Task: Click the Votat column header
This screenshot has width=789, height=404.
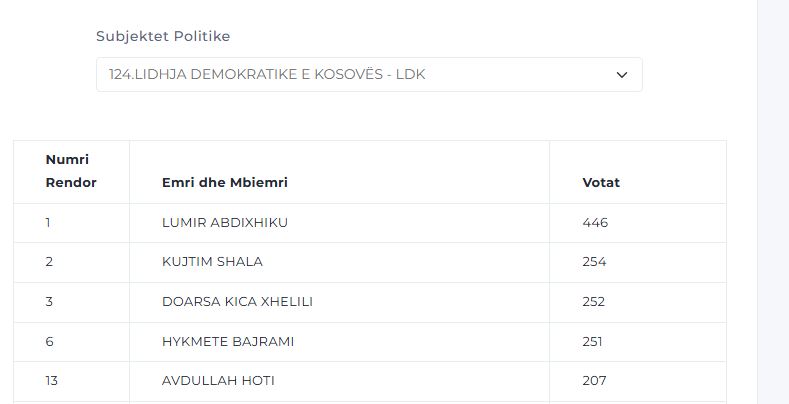Action: (601, 183)
